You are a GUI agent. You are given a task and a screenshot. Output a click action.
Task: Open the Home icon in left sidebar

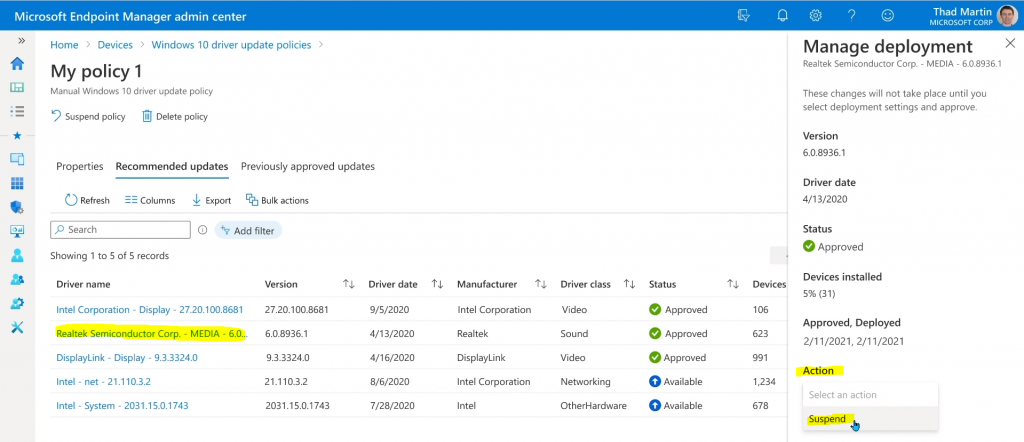tap(18, 63)
